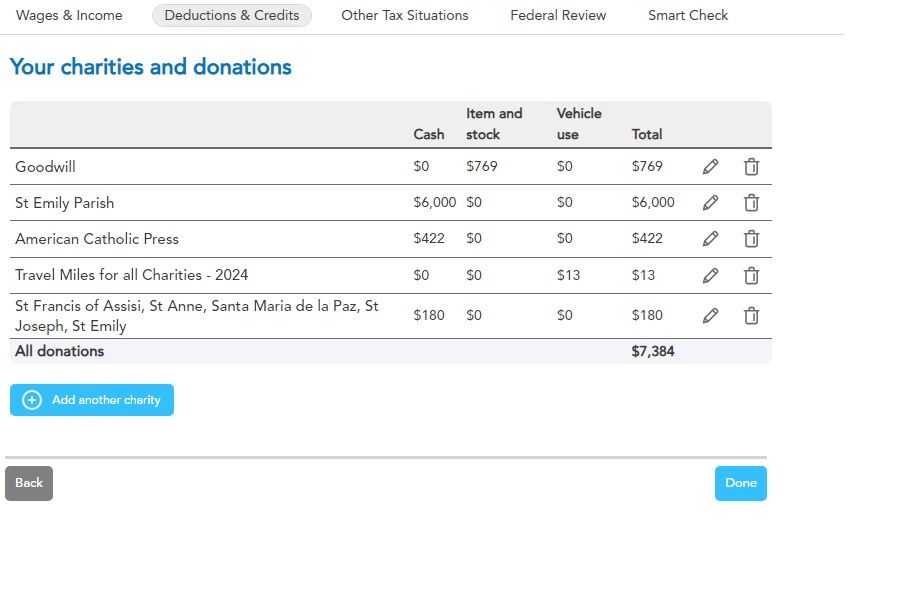
Task: Open the Smart Check tab
Action: pyautogui.click(x=687, y=15)
